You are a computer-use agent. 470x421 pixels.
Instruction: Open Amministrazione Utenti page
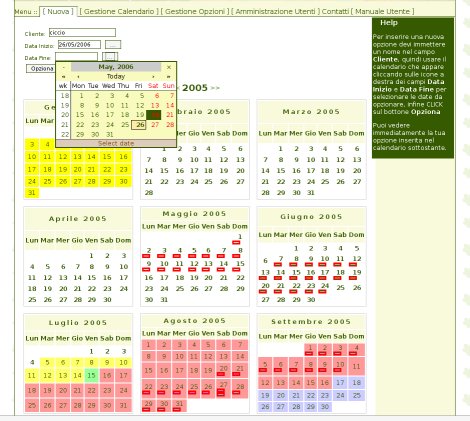(x=275, y=12)
